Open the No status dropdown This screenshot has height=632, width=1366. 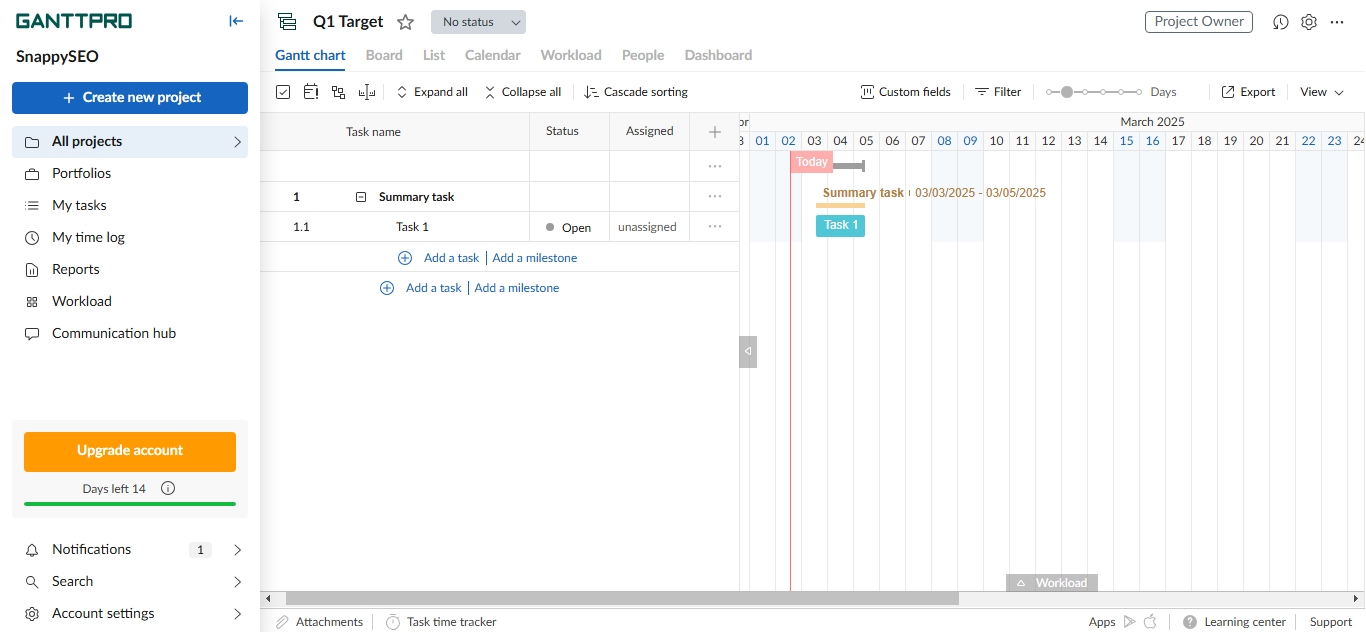point(478,22)
